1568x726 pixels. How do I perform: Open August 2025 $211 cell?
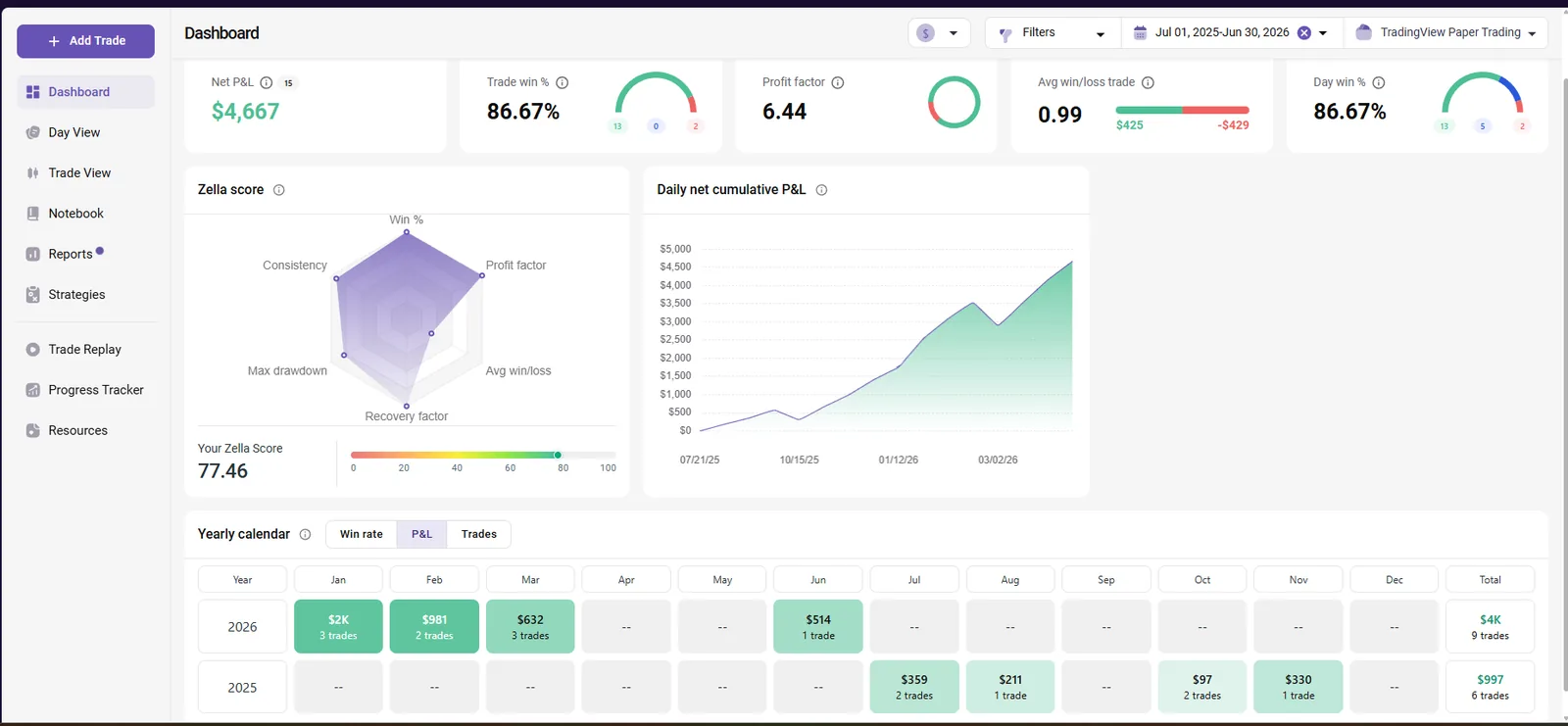[1010, 687]
